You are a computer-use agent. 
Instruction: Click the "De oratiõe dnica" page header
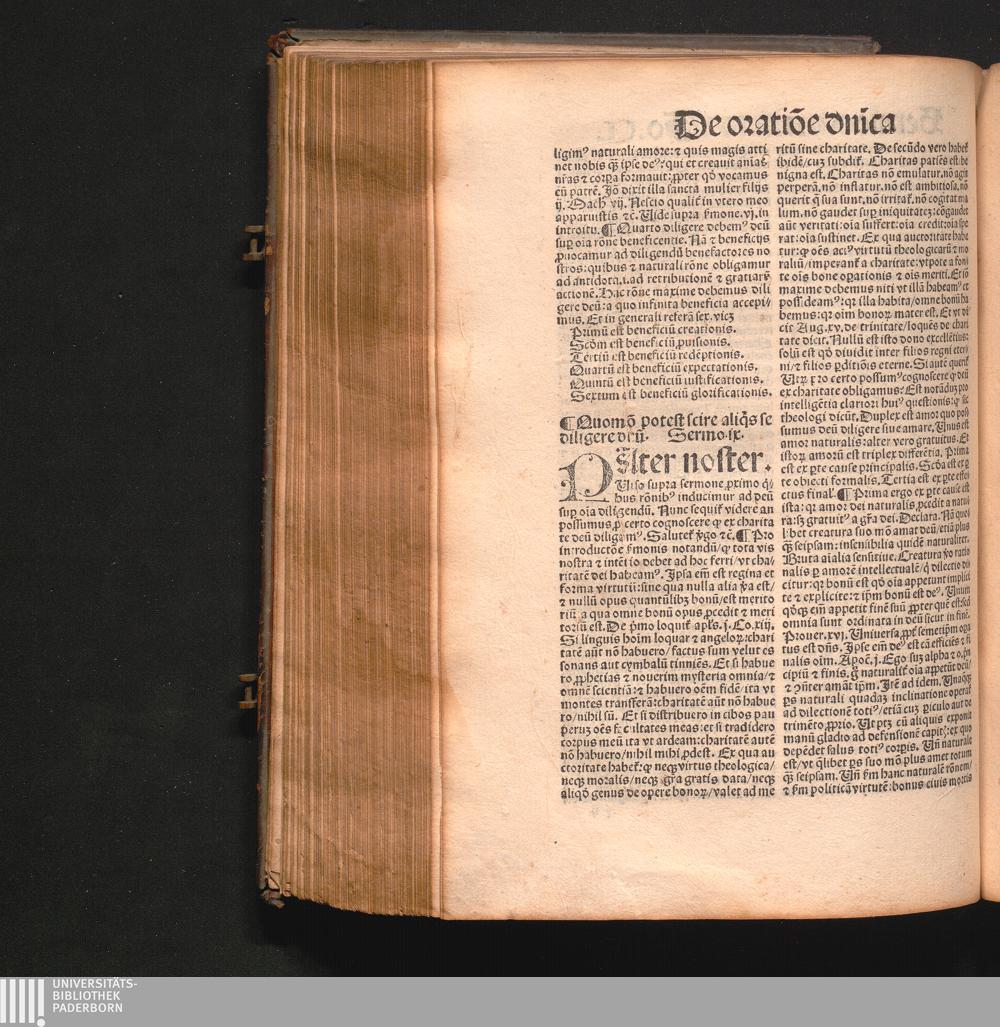(x=784, y=123)
